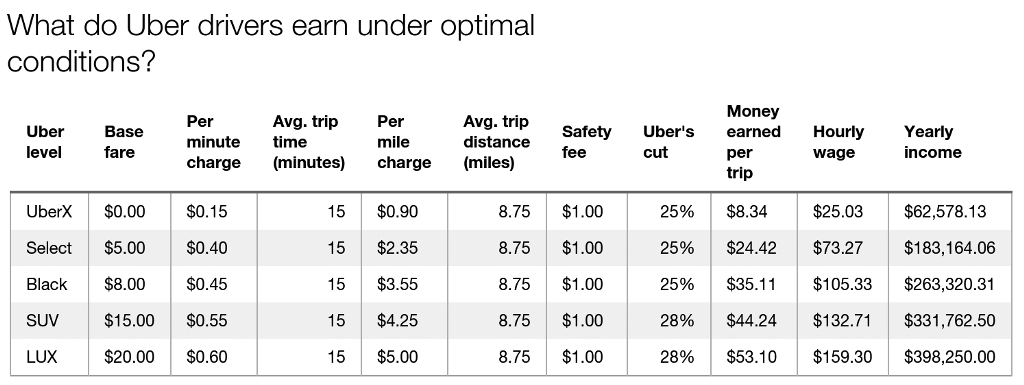
Task: Select the $398,250.00 yearly income cell
Action: pyautogui.click(x=950, y=357)
